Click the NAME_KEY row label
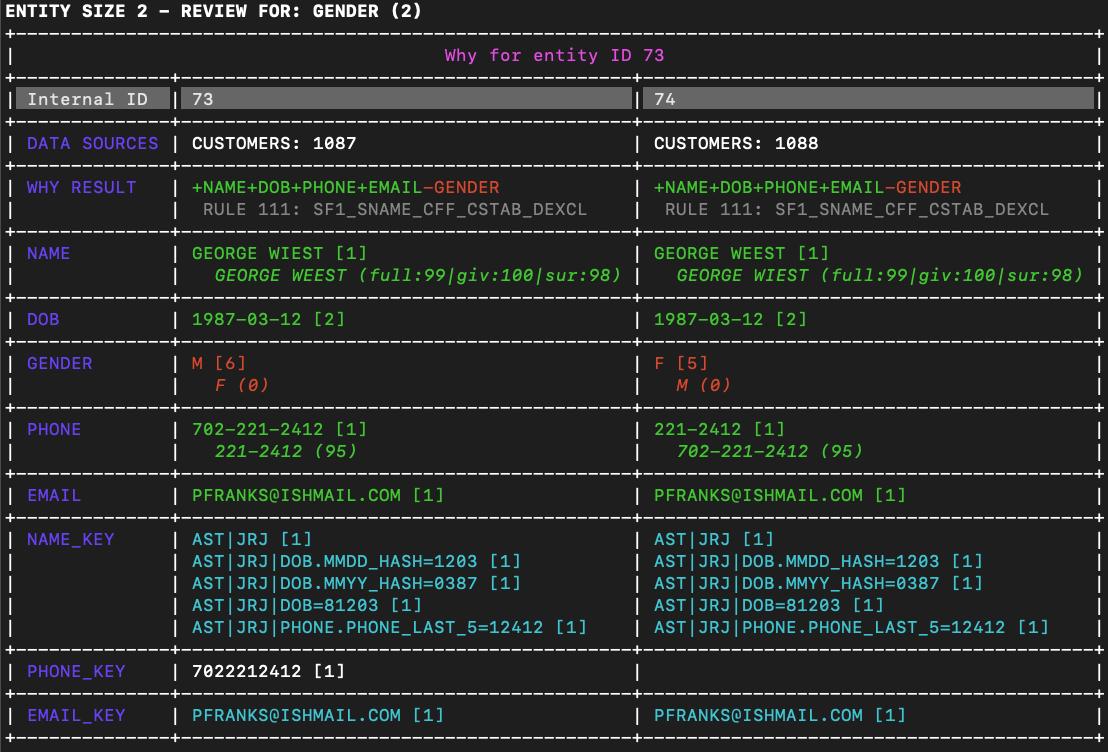 pyautogui.click(x=70, y=539)
